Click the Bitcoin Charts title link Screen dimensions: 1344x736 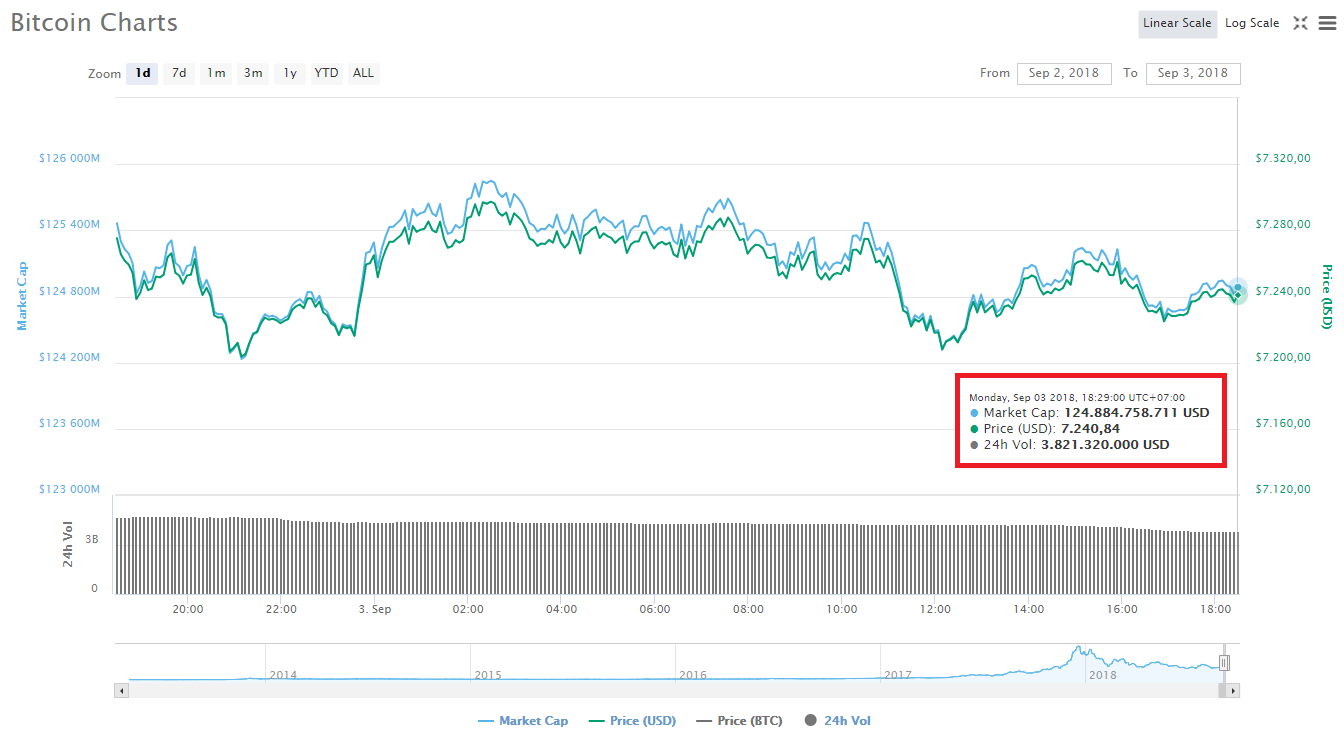tap(93, 22)
